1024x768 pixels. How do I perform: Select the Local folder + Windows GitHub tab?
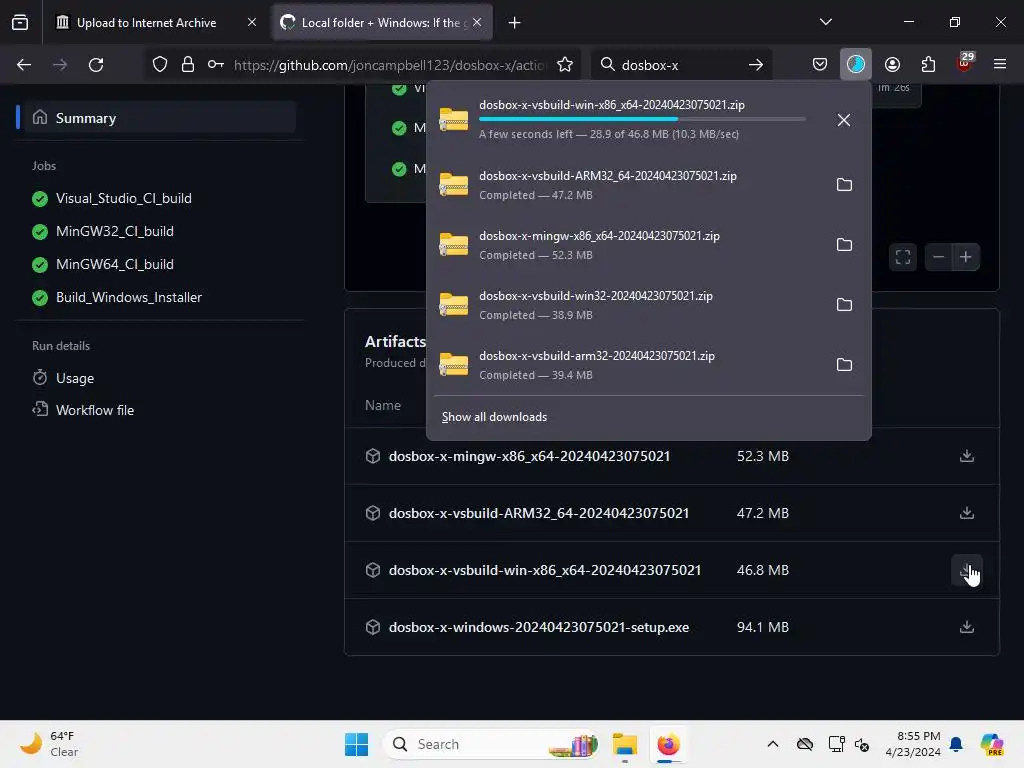coord(381,23)
